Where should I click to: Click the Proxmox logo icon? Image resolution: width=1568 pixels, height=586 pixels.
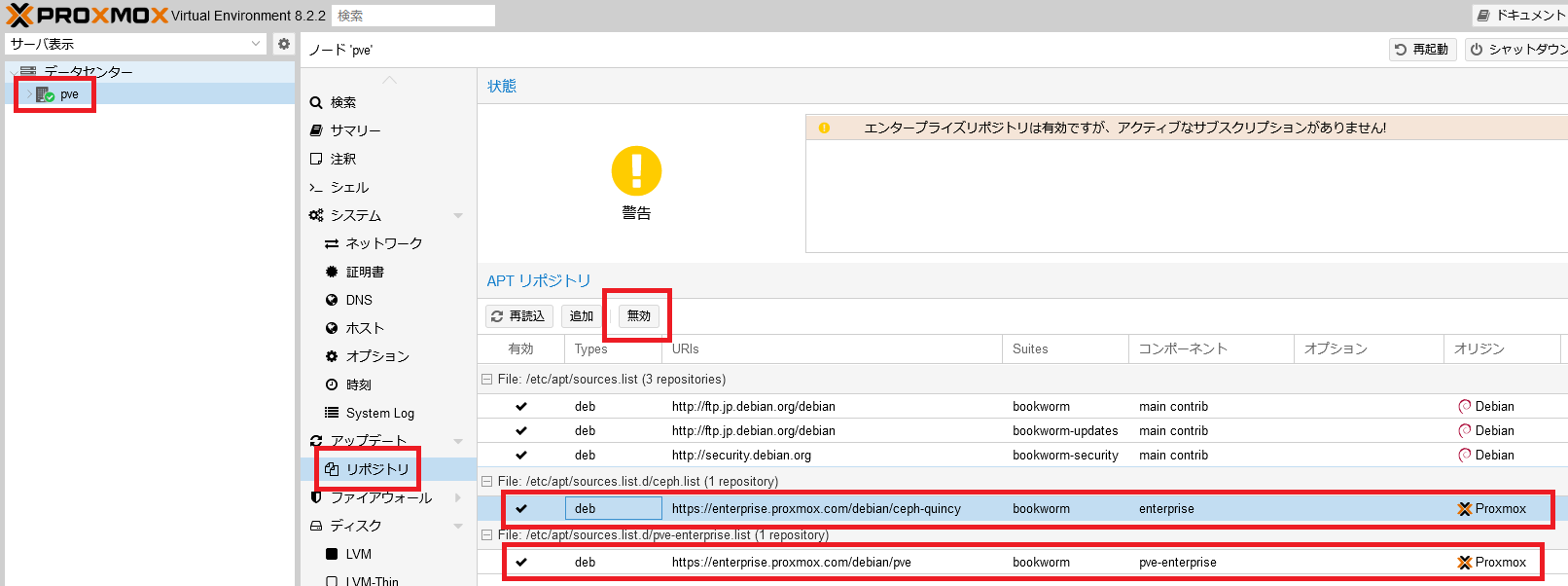pos(19,15)
